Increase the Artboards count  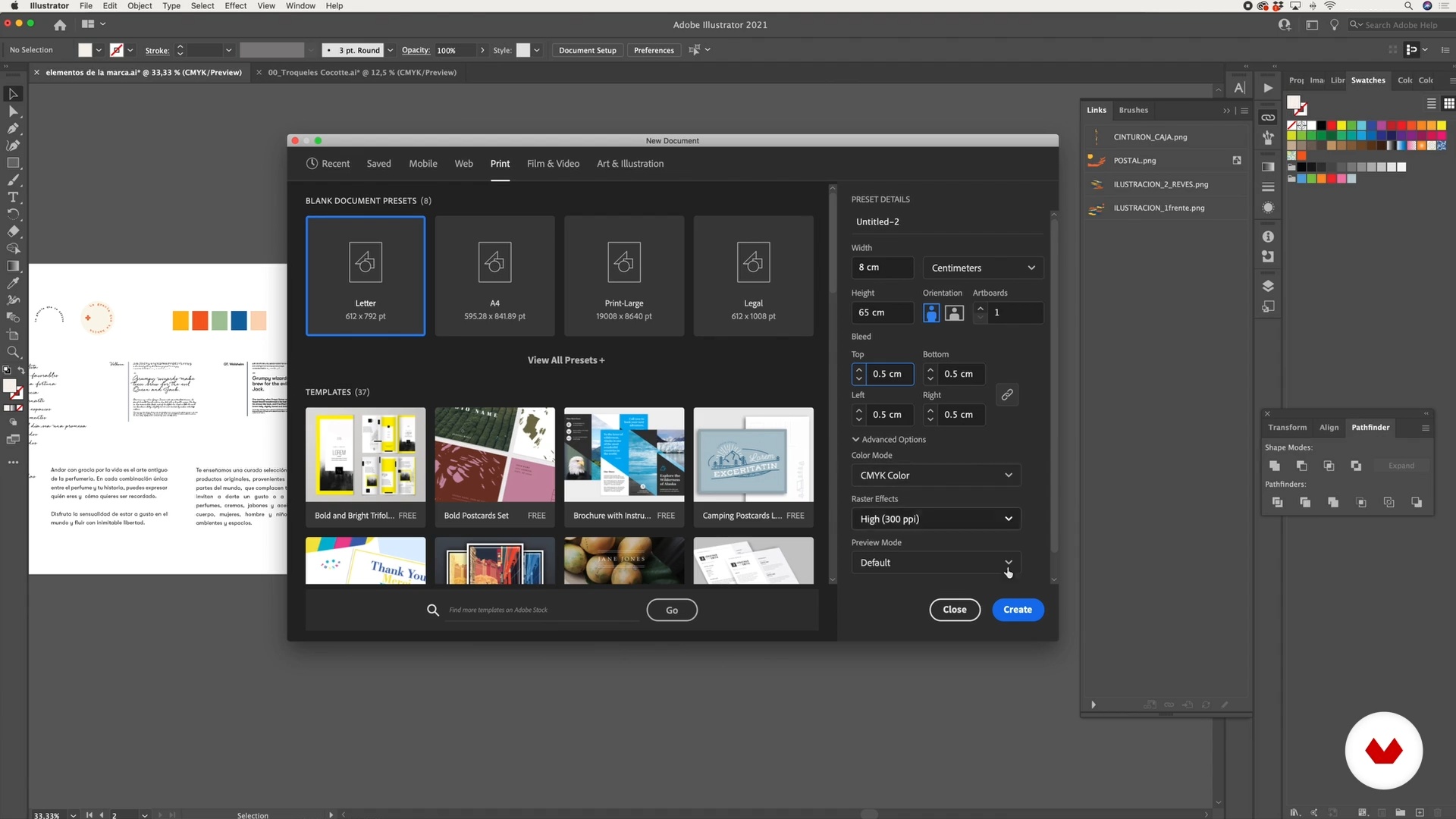click(x=981, y=309)
